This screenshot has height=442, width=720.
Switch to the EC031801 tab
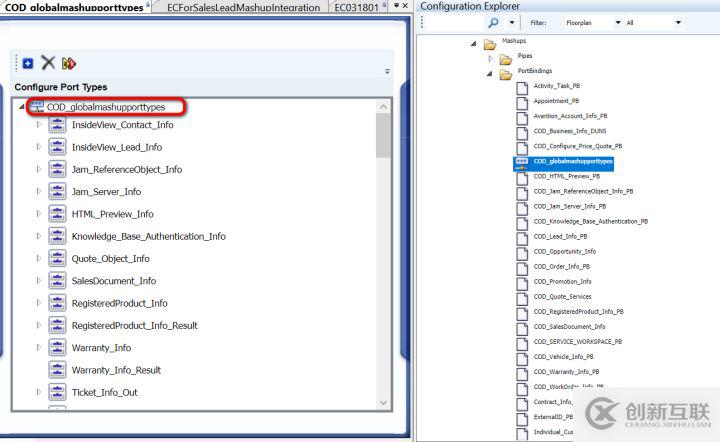pyautogui.click(x=356, y=7)
